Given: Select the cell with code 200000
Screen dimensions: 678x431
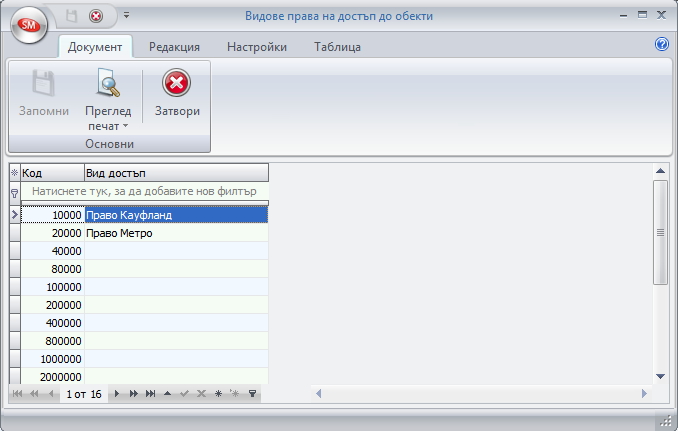Looking at the screenshot, I should (x=52, y=305).
